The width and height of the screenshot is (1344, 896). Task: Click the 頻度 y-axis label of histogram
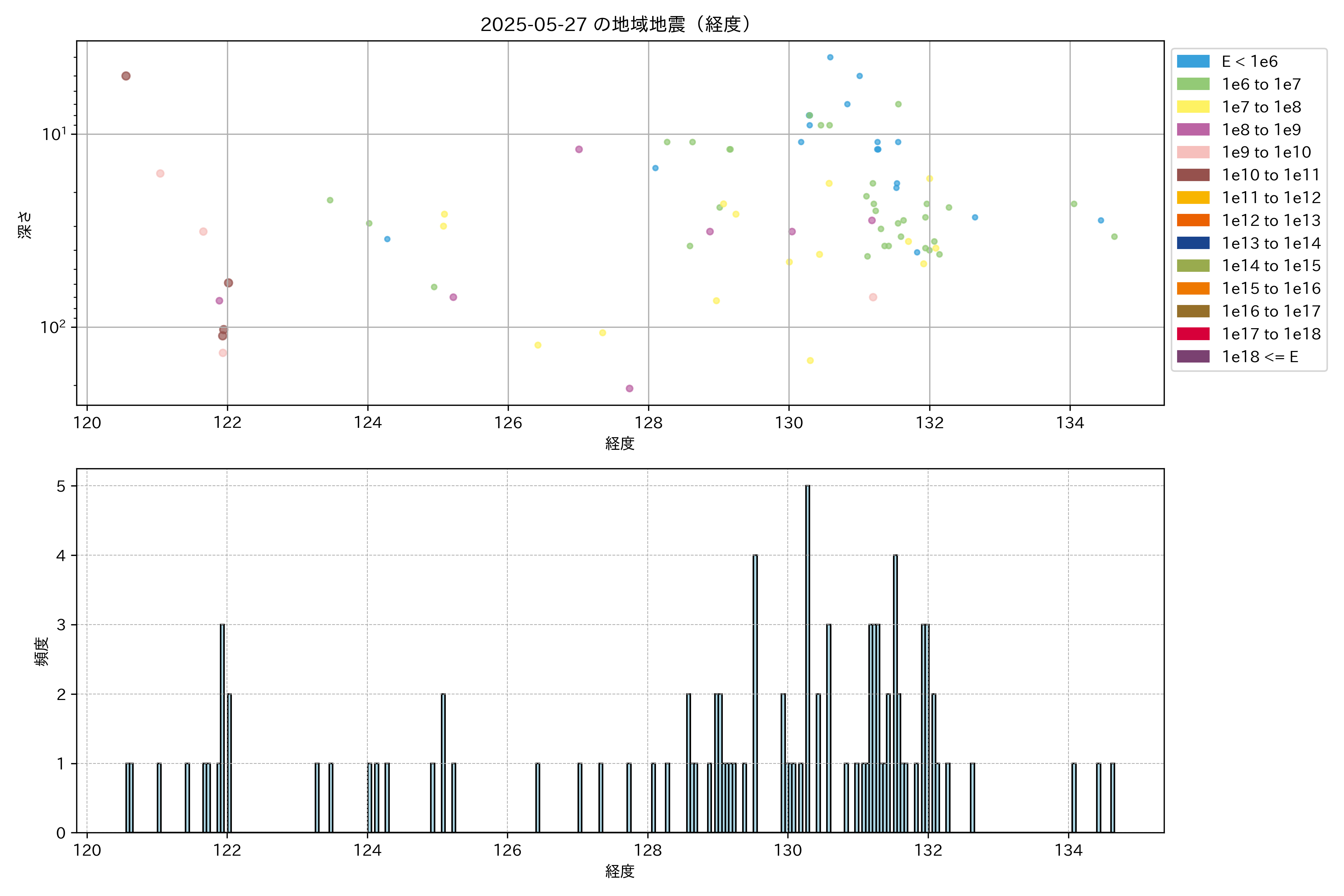(x=41, y=651)
